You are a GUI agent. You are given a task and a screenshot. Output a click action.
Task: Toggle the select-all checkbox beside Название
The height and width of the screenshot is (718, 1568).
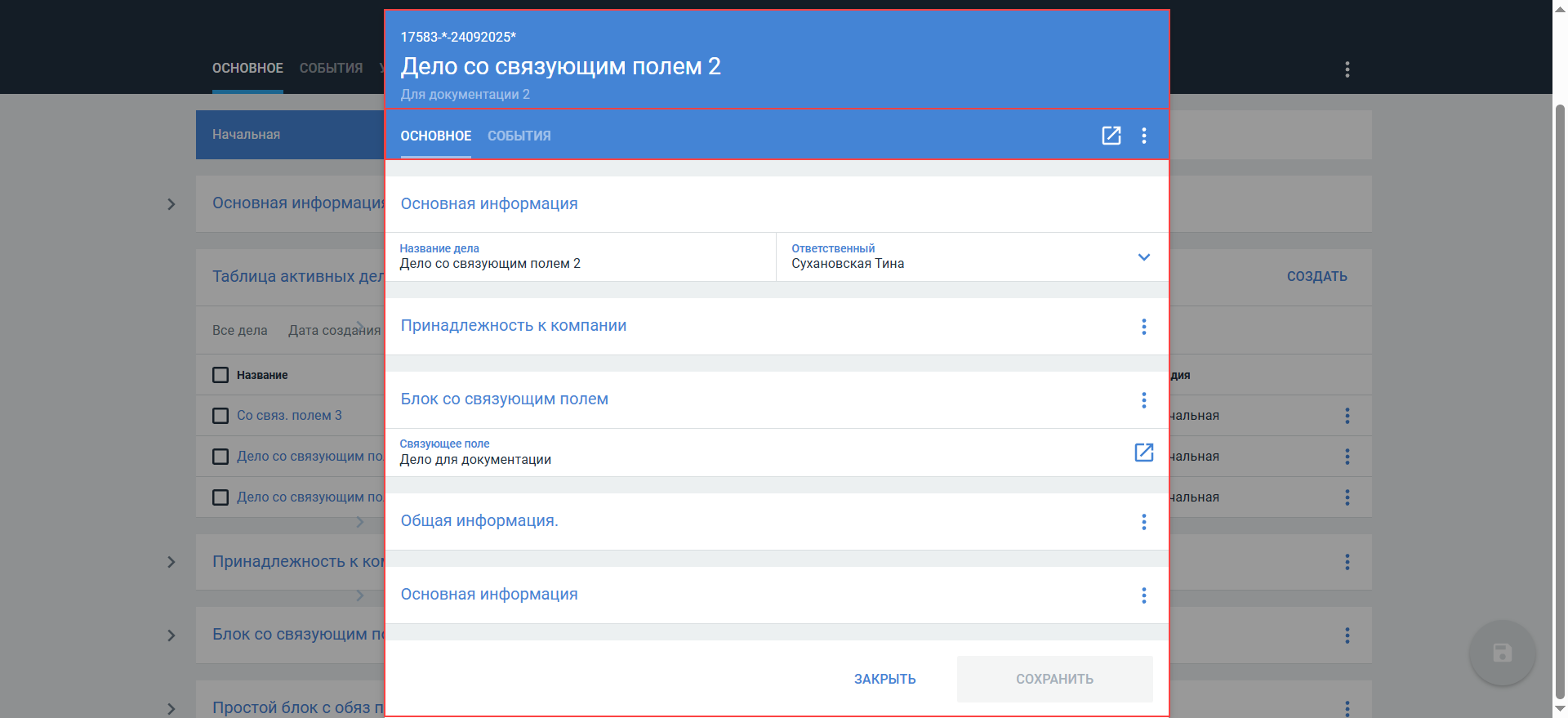[x=220, y=375]
